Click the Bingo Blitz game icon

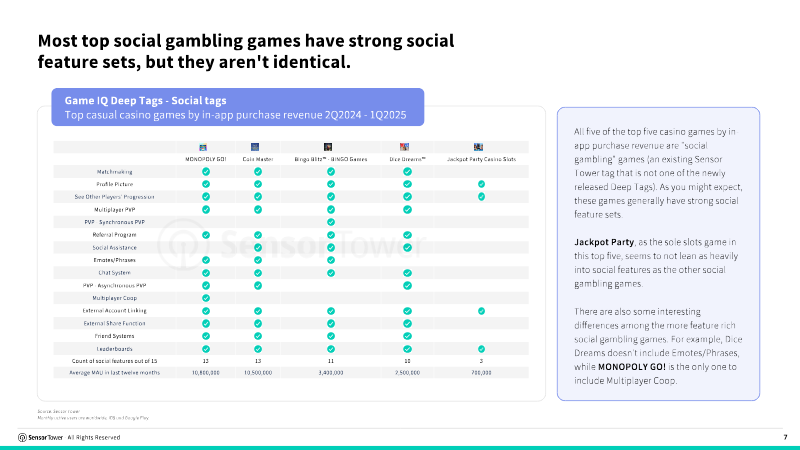[330, 146]
